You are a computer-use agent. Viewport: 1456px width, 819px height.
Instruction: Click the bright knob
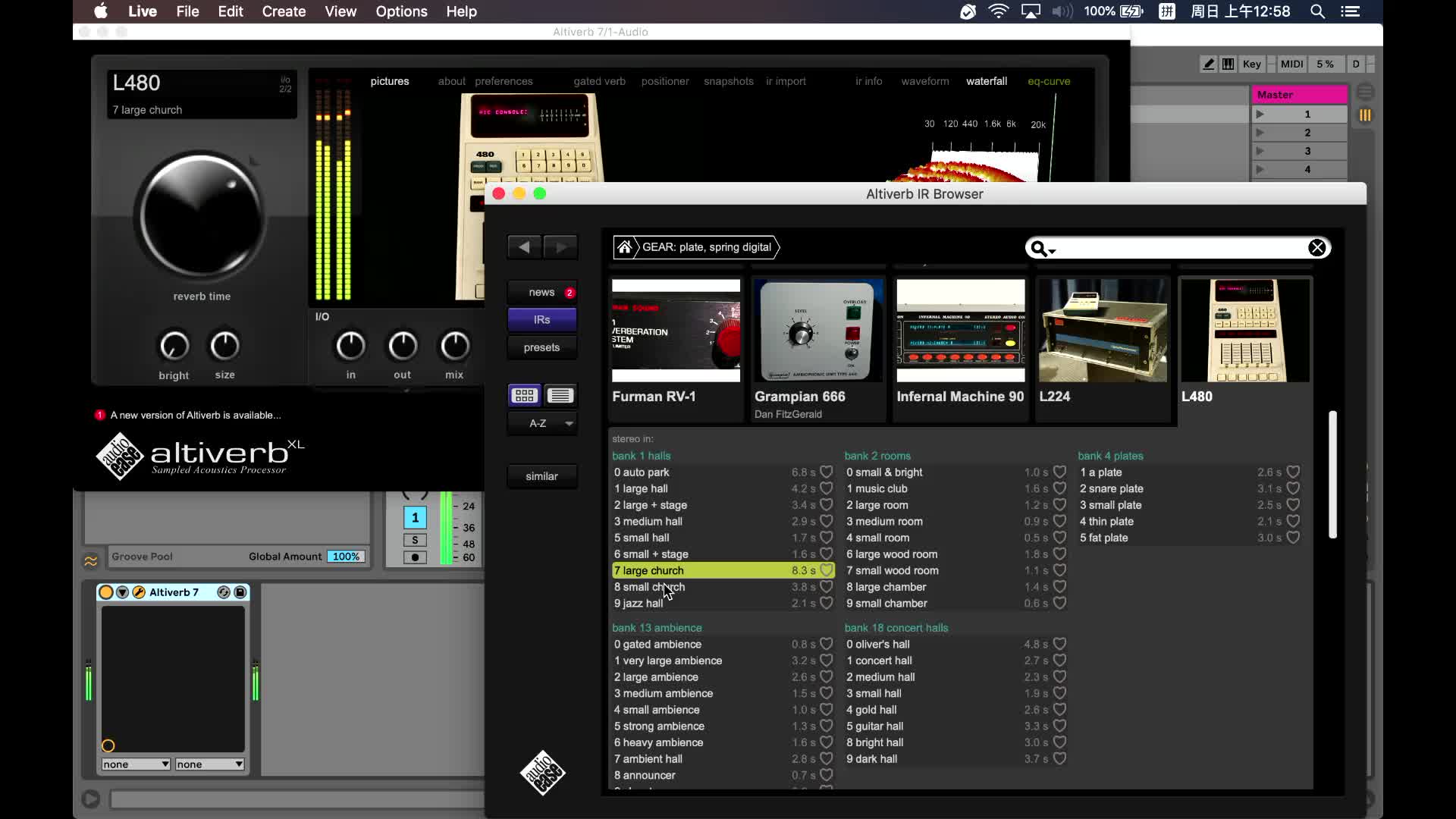click(174, 346)
